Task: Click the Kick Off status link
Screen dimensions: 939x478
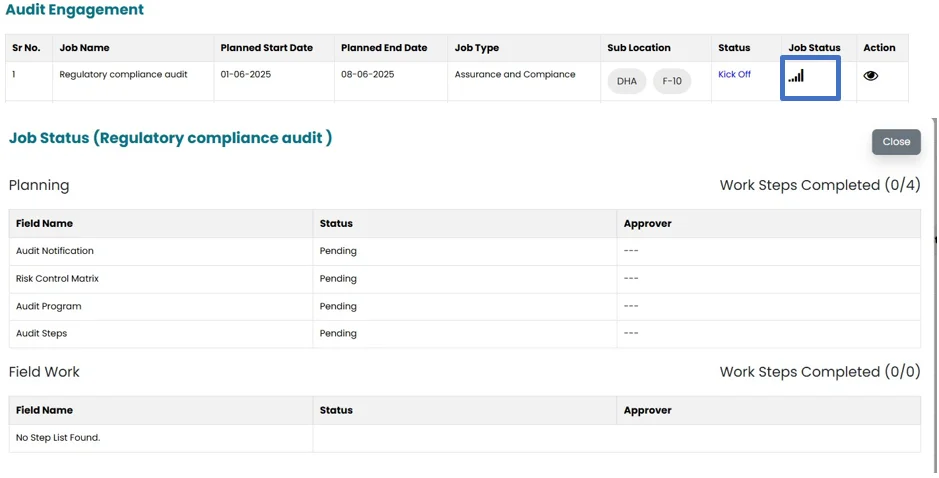Action: (x=734, y=75)
